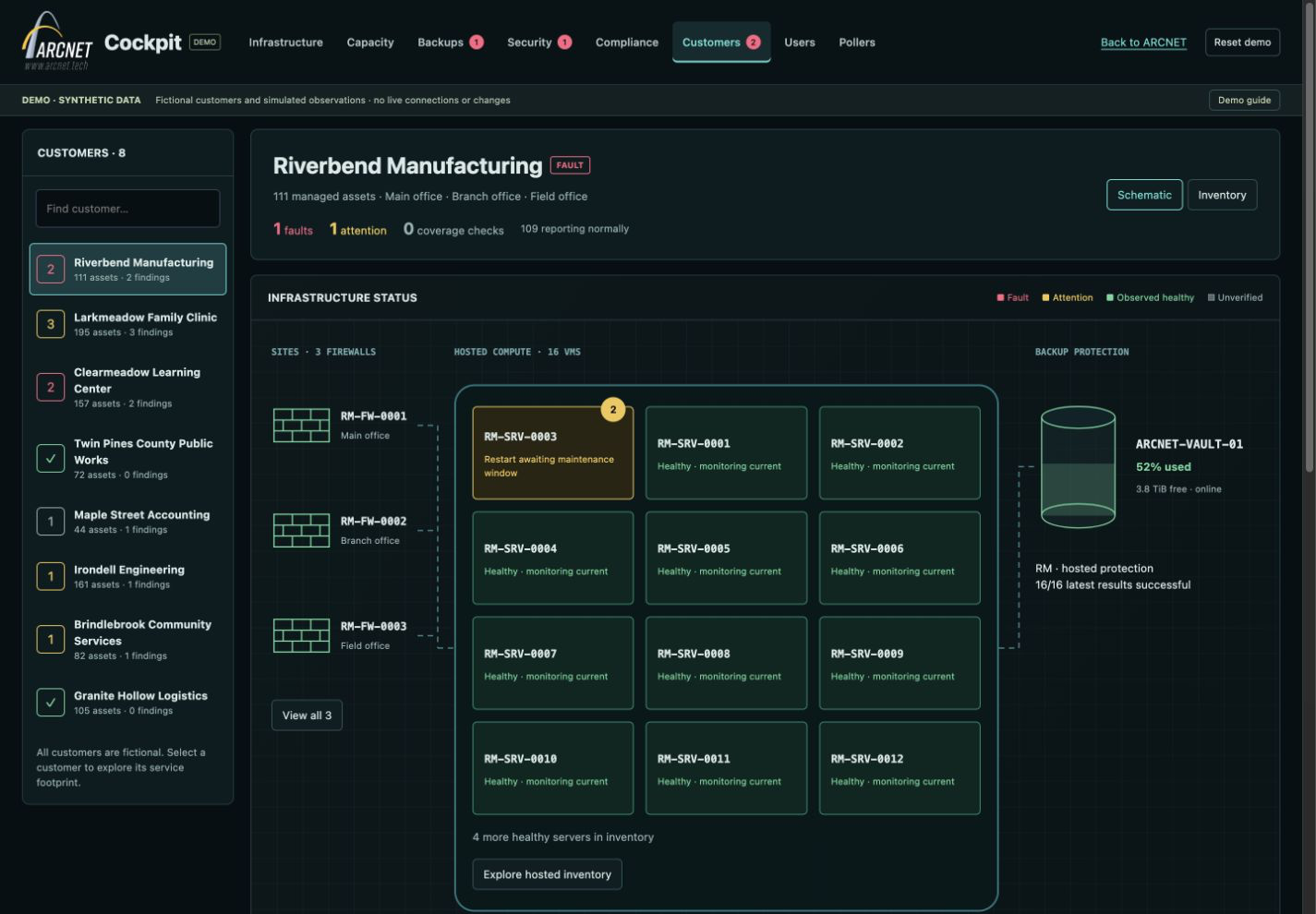Click the red FAULT status tag
The width and height of the screenshot is (1316, 914).
coord(570,165)
